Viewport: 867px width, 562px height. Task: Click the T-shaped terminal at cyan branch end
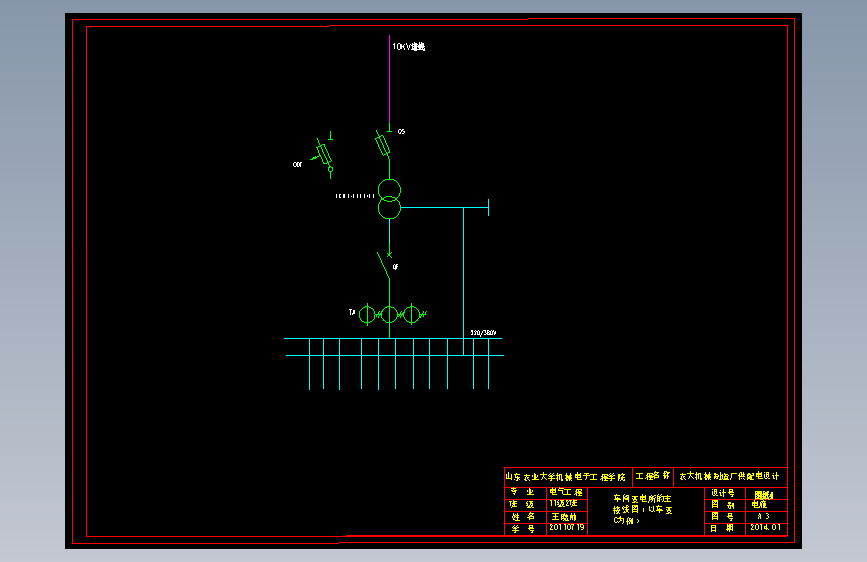488,207
